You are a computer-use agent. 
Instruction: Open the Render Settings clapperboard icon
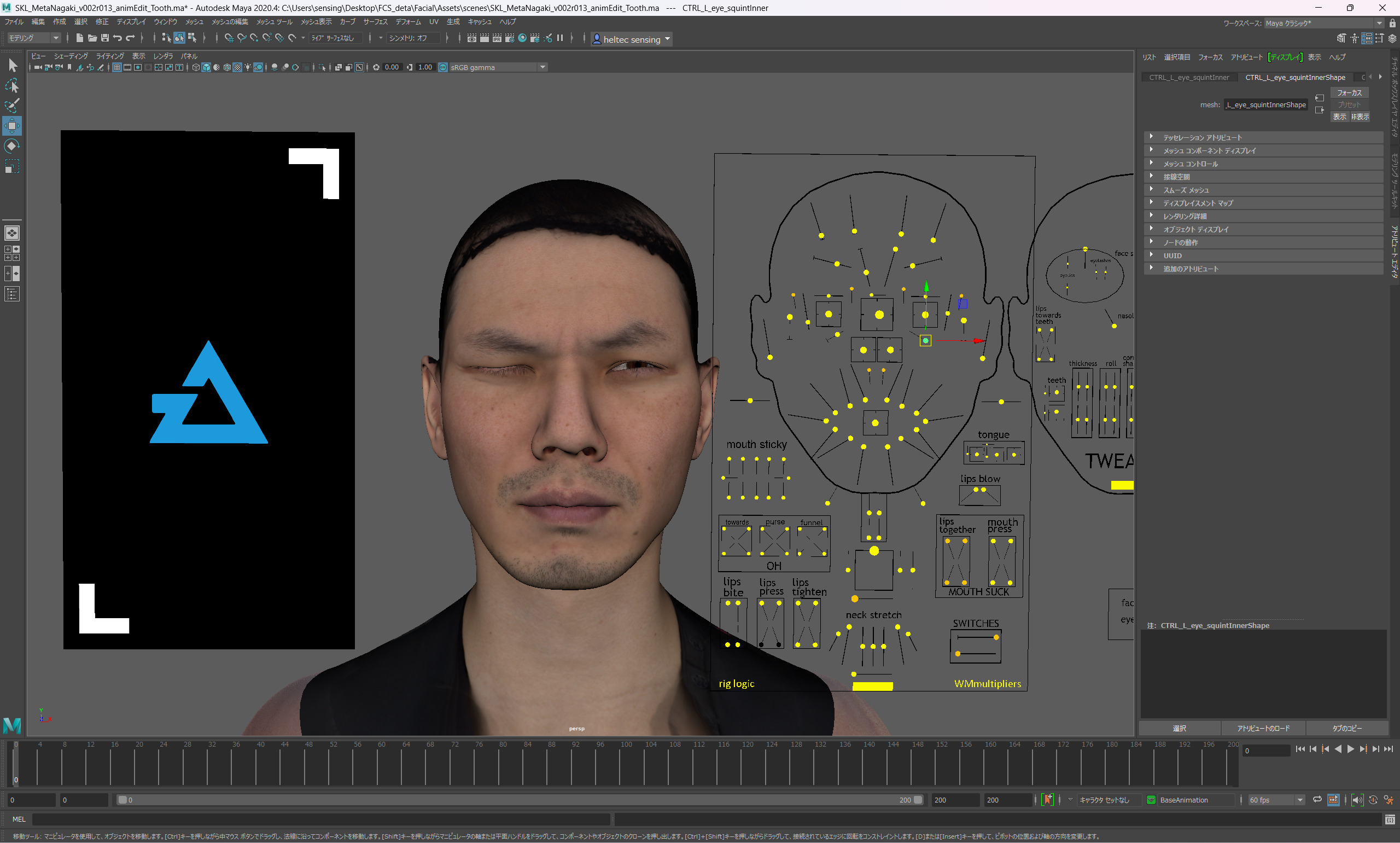pos(509,38)
